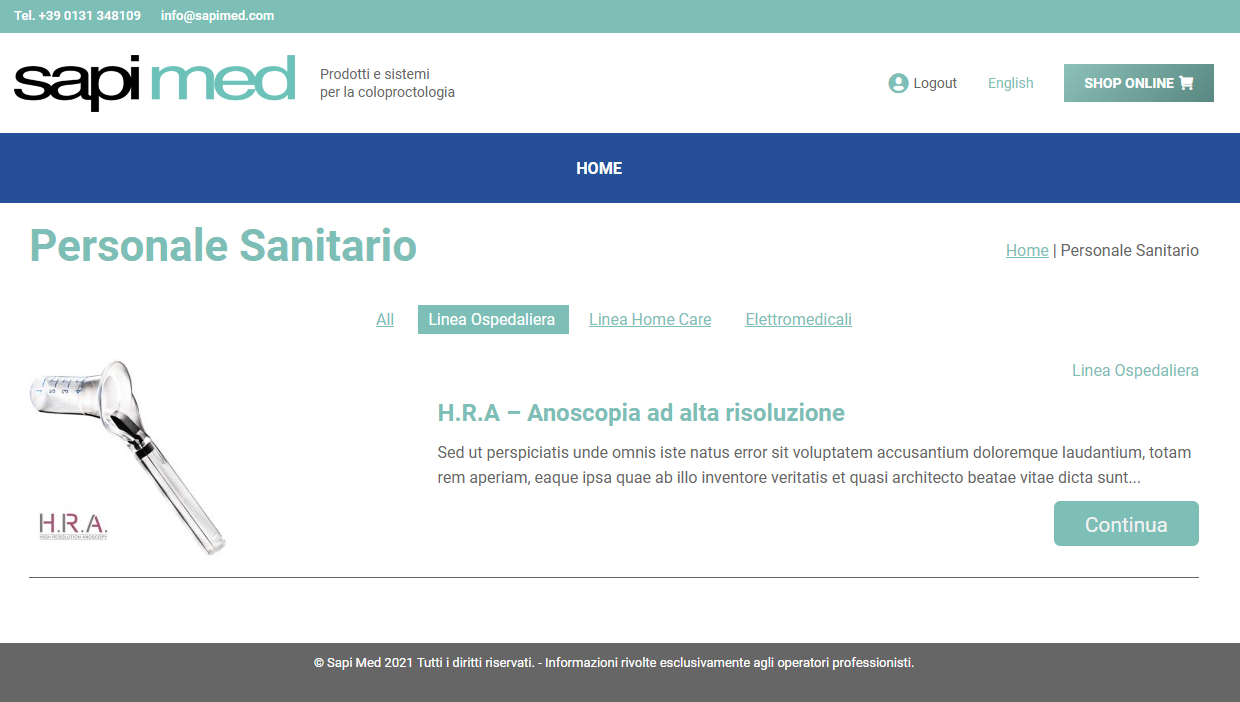Click the Logout link
This screenshot has height=702, width=1240.
(x=935, y=83)
